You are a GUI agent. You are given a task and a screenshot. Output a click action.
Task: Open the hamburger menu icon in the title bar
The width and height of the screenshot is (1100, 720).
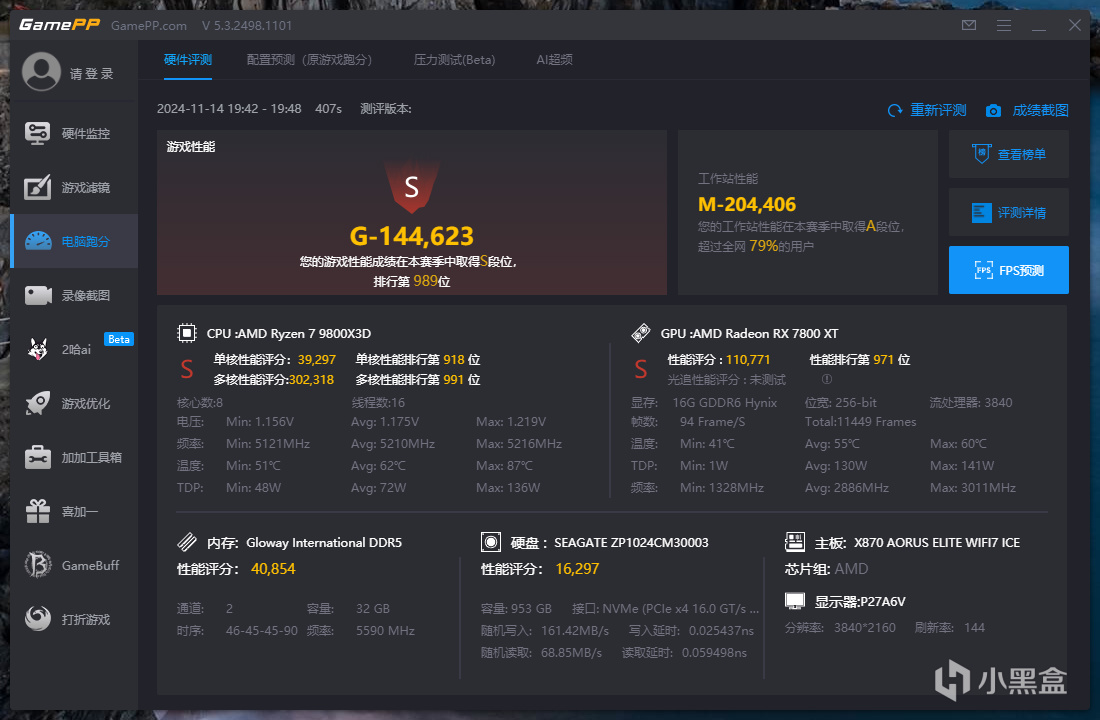click(1004, 25)
